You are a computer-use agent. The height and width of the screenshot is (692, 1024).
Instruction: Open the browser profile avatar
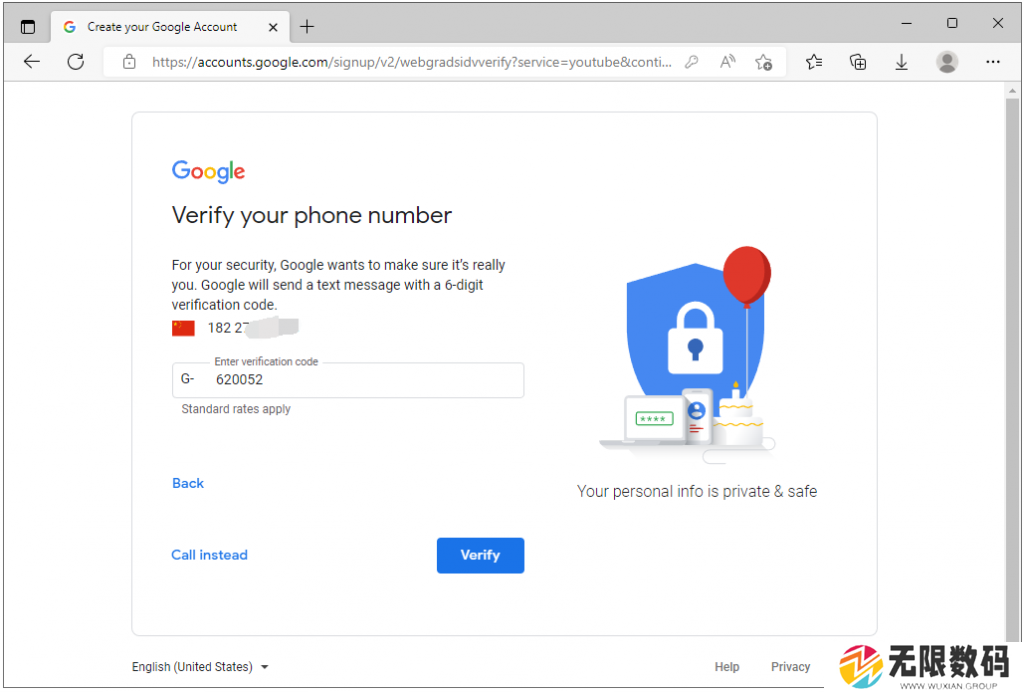click(947, 62)
